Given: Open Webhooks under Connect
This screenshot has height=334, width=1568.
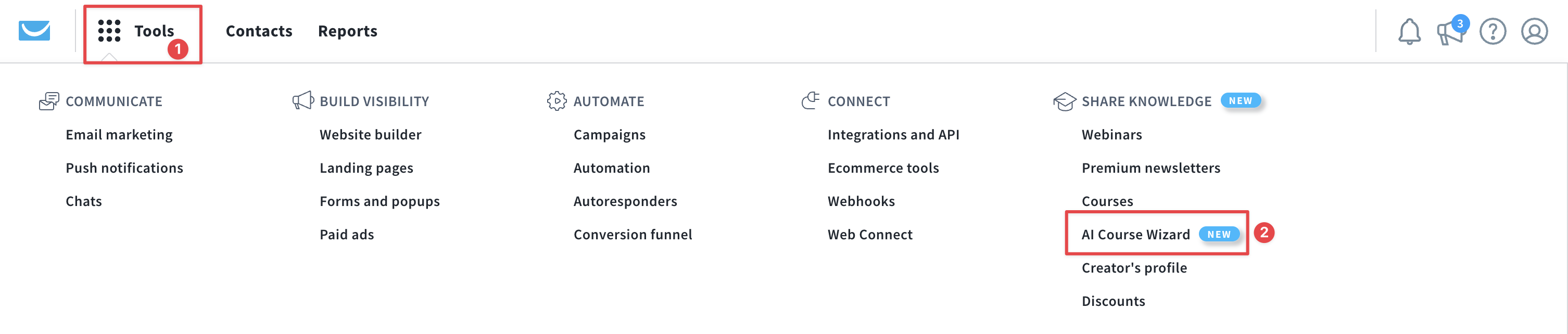Looking at the screenshot, I should [x=861, y=201].
